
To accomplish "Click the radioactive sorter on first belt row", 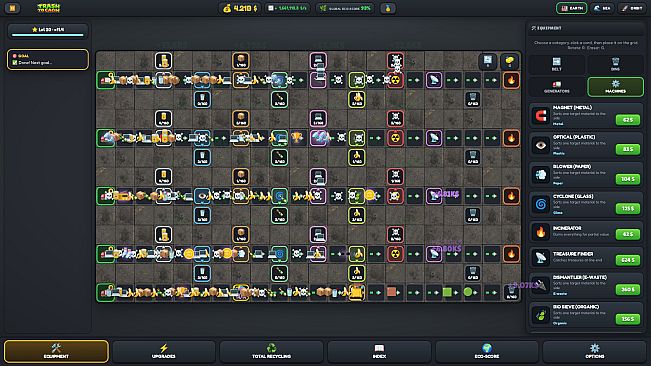I will point(395,80).
